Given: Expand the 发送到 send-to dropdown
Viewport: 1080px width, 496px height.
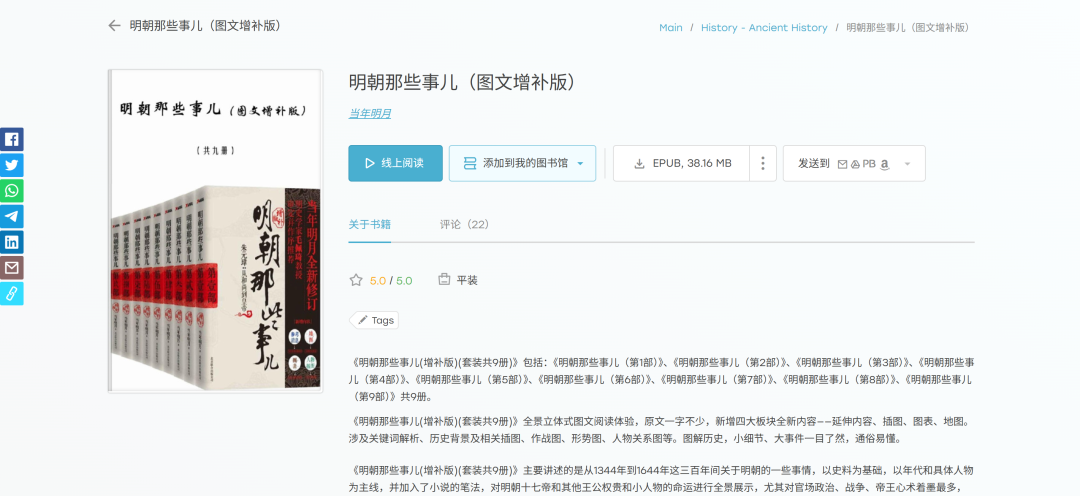Looking at the screenshot, I should click(906, 164).
